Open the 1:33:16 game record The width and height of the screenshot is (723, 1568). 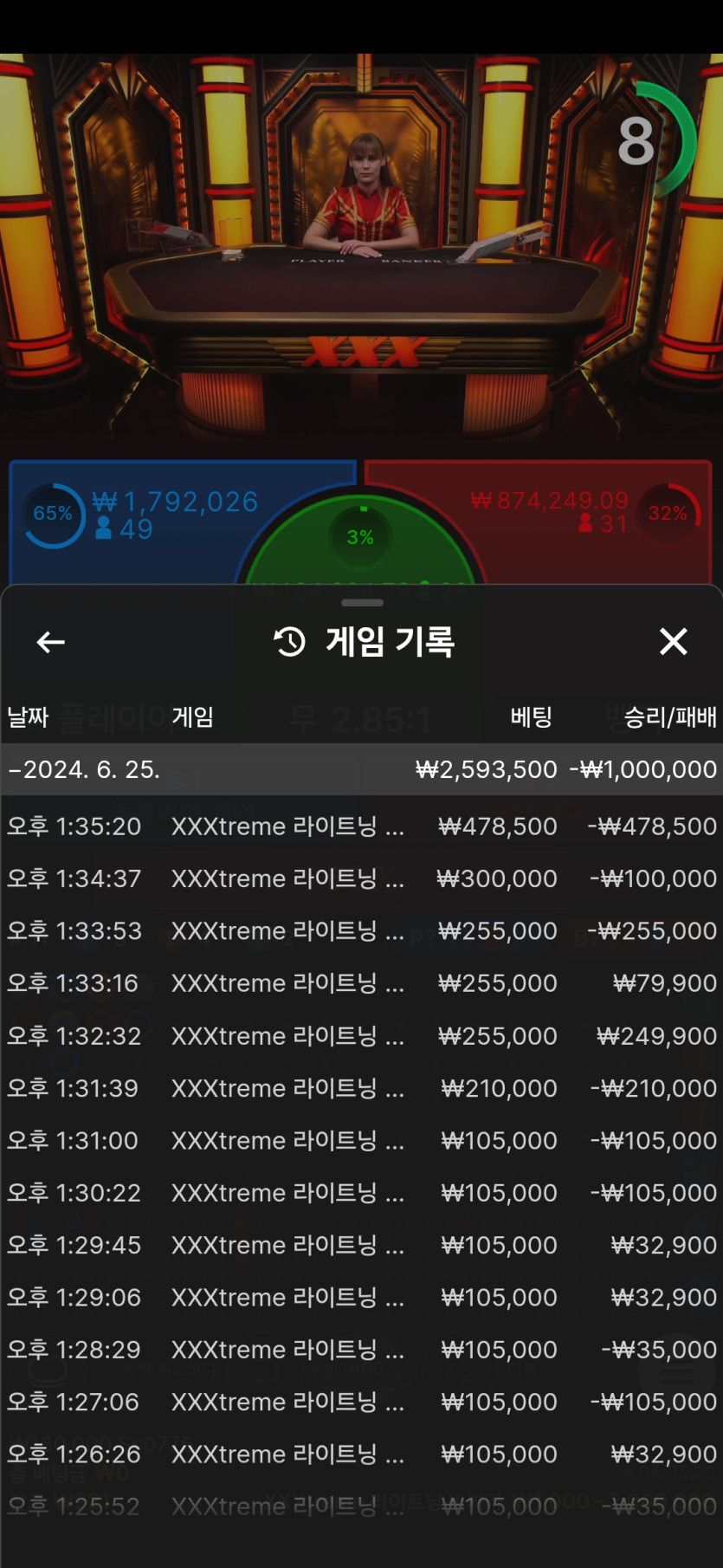(x=361, y=983)
